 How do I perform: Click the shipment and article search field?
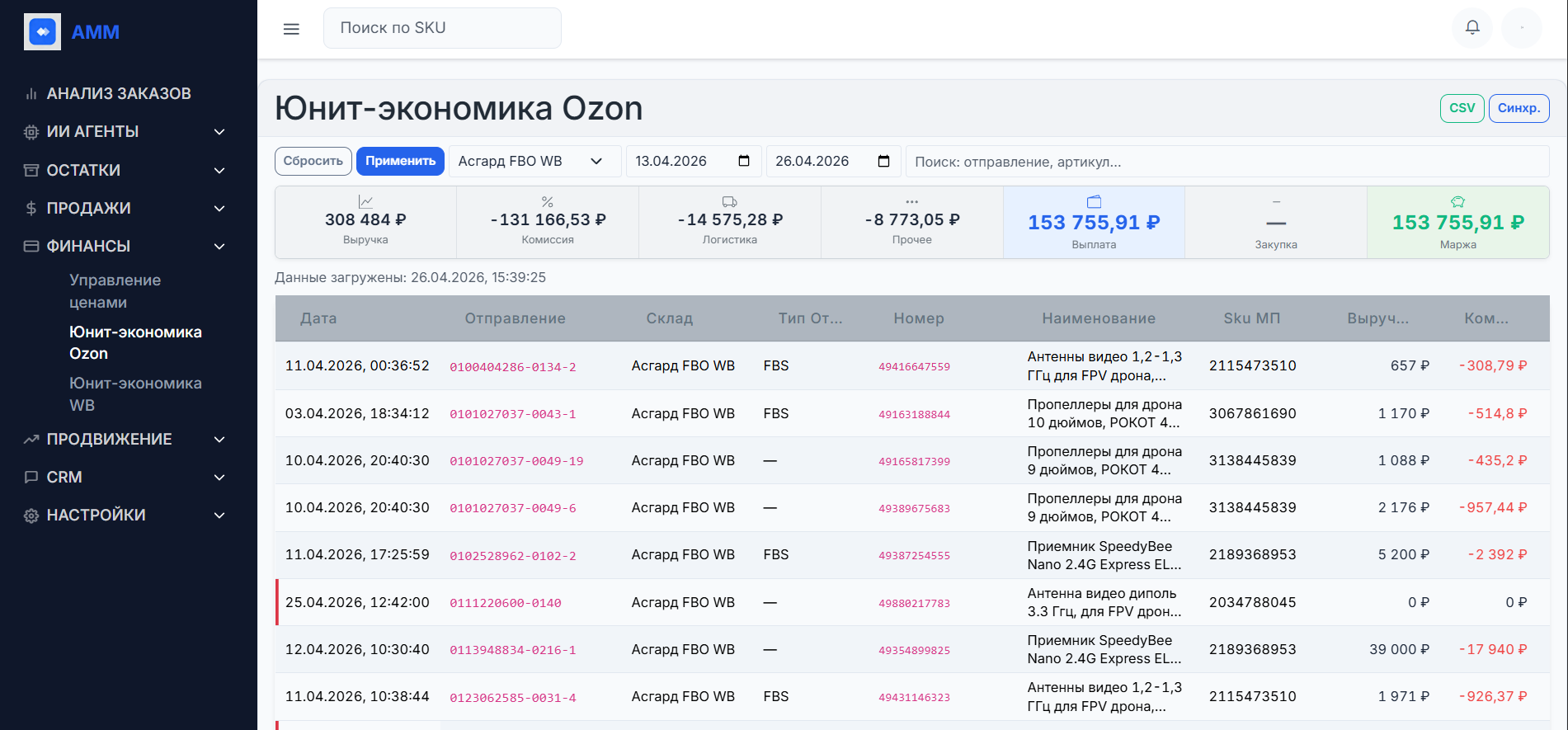click(1227, 162)
